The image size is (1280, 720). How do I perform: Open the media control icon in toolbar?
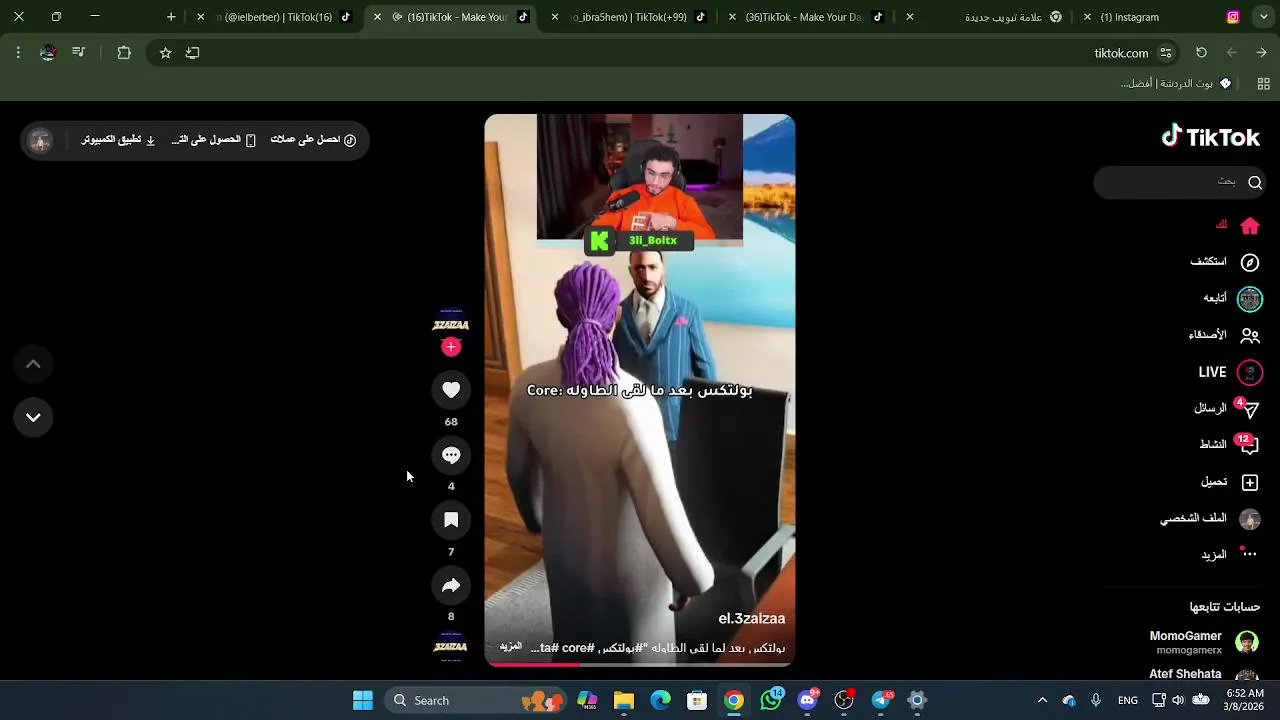click(x=79, y=53)
